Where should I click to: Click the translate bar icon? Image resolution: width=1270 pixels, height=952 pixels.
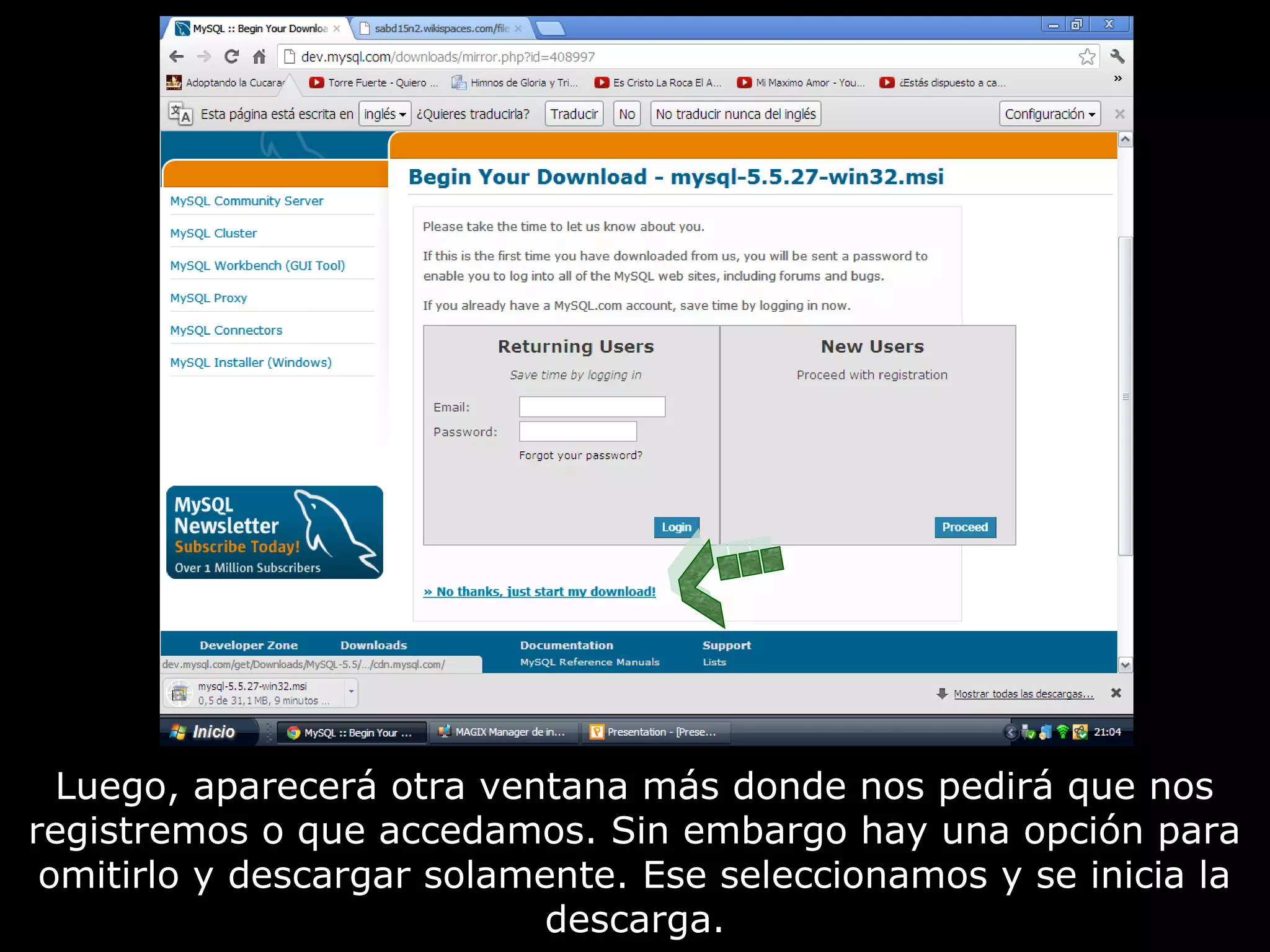(180, 114)
